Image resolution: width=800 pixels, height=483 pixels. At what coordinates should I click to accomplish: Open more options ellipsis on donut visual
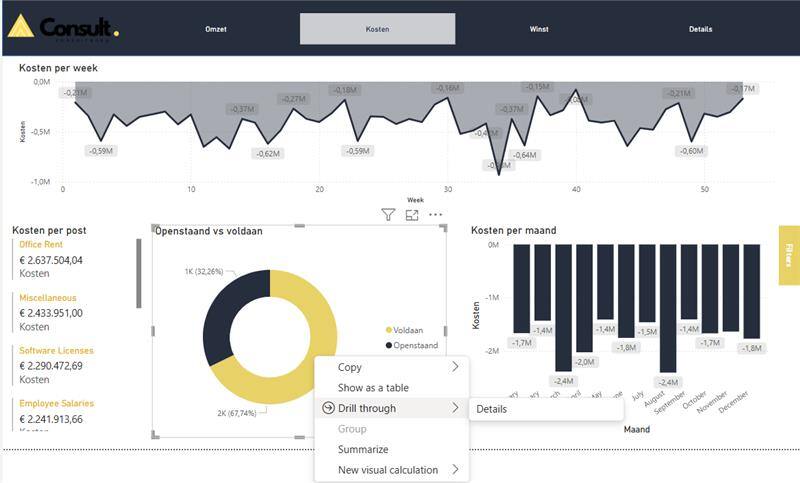(x=435, y=214)
